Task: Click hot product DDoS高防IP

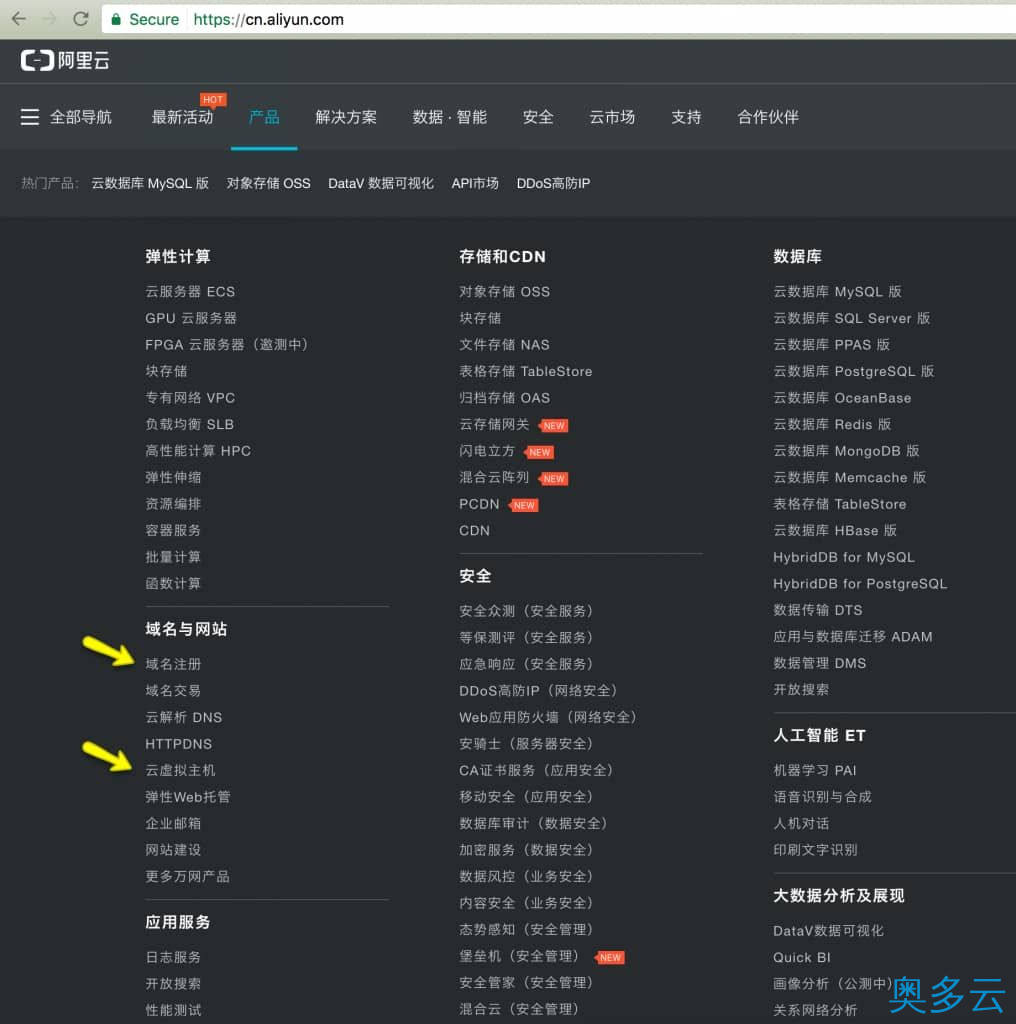Action: pyautogui.click(x=553, y=184)
